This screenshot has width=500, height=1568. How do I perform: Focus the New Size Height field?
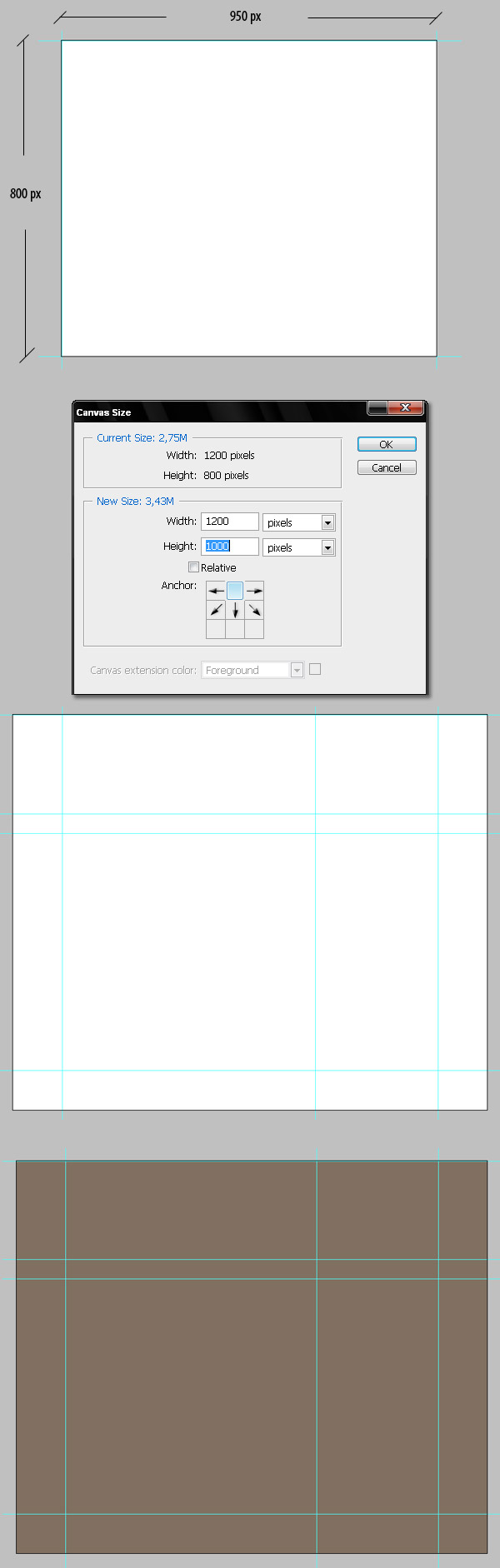tap(230, 547)
